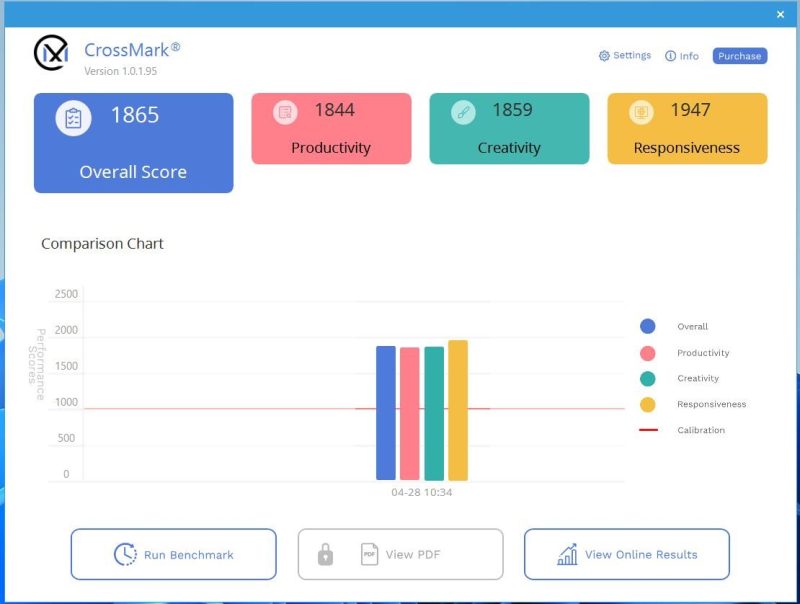This screenshot has width=800, height=604.
Task: Open Settings via the gear icon
Action: (604, 56)
